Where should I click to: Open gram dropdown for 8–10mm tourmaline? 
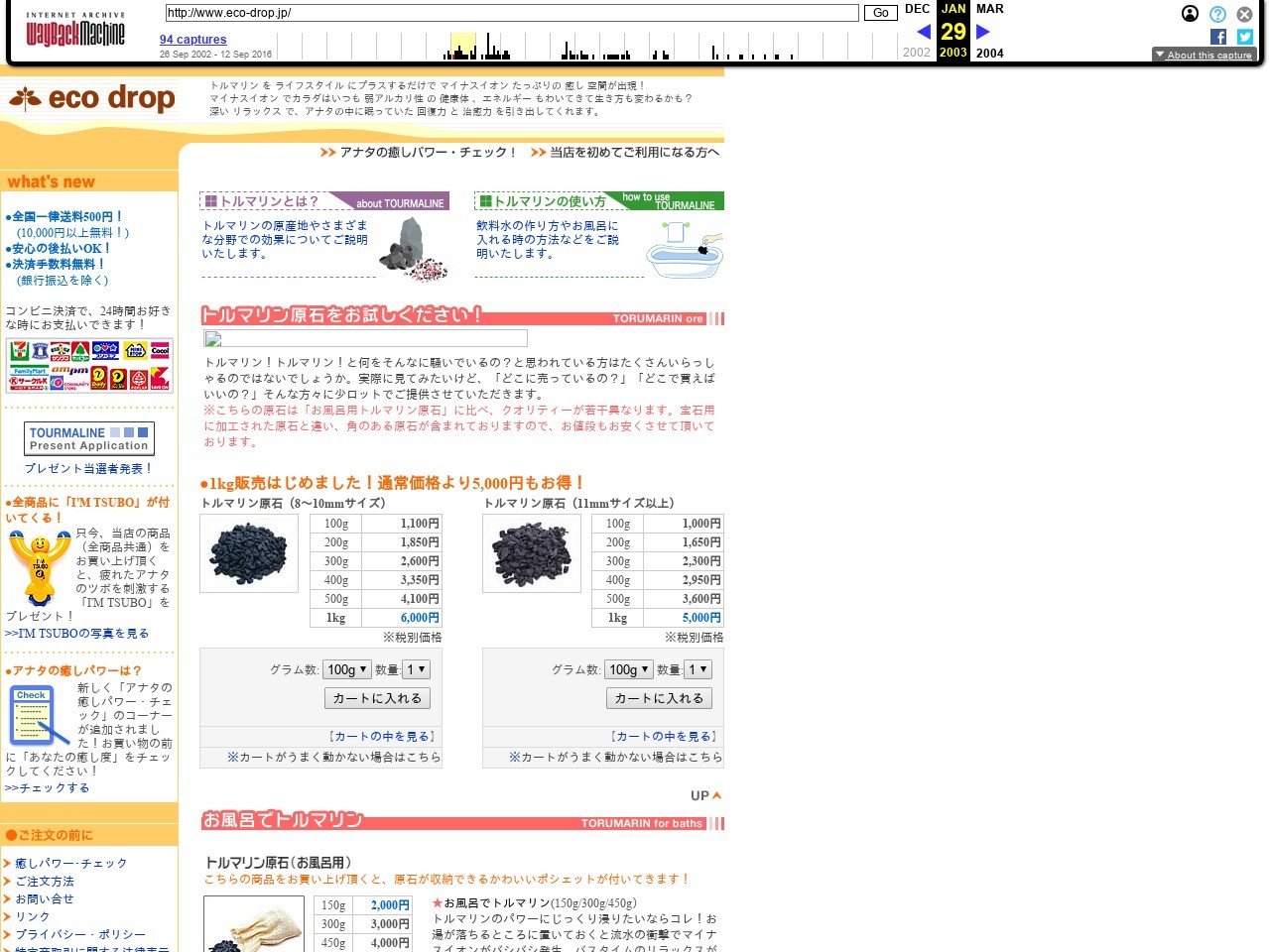(347, 669)
